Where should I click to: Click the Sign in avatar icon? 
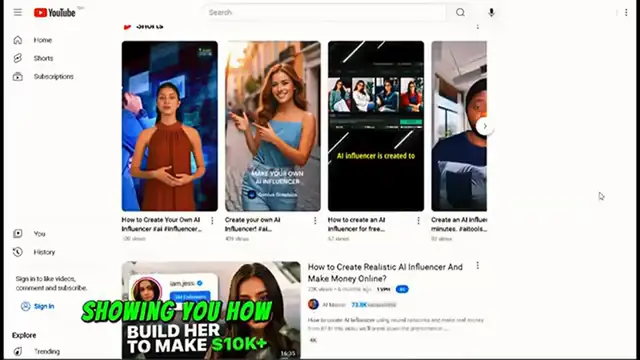coord(25,306)
